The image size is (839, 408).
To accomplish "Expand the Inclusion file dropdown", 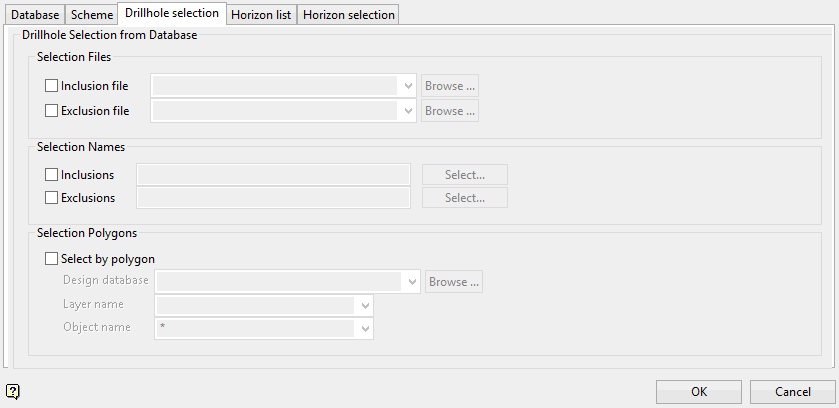I will (x=408, y=86).
